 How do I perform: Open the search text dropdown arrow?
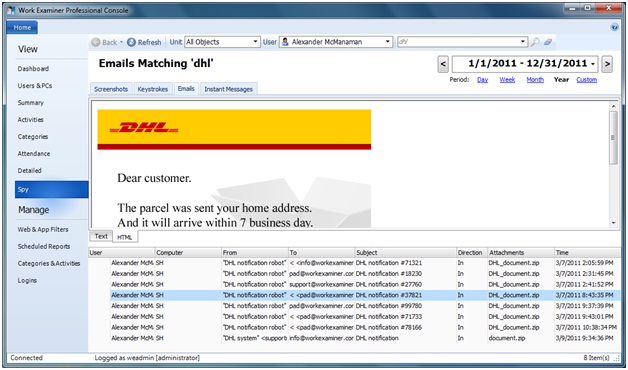pyautogui.click(x=522, y=42)
